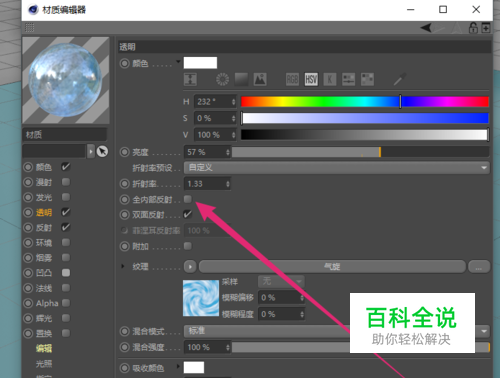500x378 pixels.
Task: Click the animation dot beside 亮度
Action: 124,152
